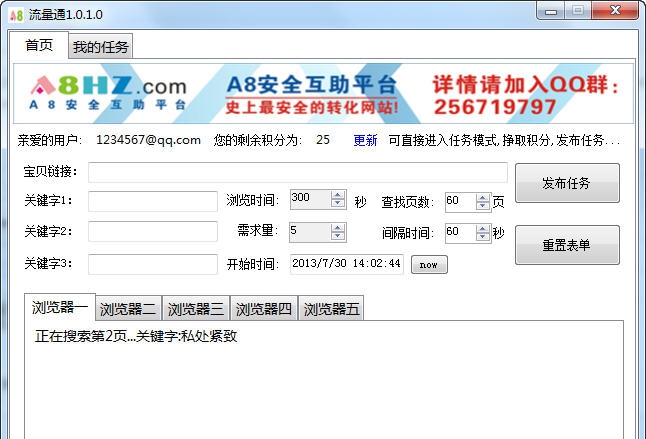Click the 重置表单 button
The height and width of the screenshot is (439, 646).
567,245
